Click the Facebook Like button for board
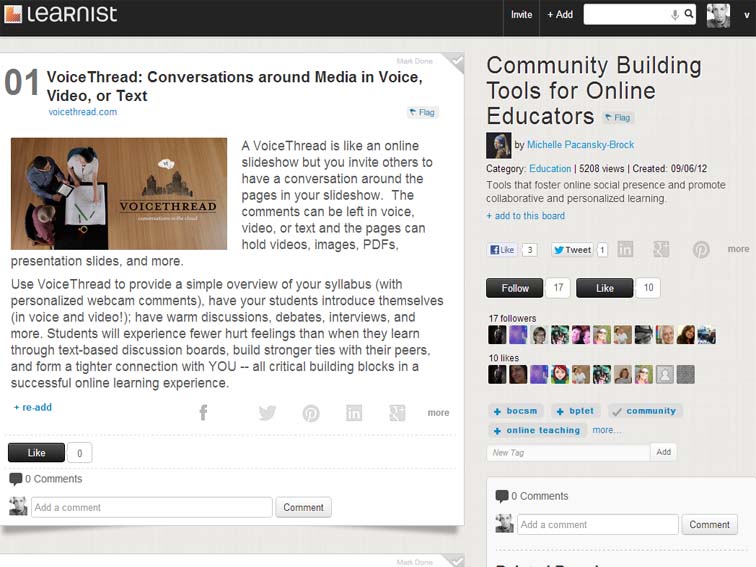Image resolution: width=756 pixels, height=567 pixels. pyautogui.click(x=502, y=249)
